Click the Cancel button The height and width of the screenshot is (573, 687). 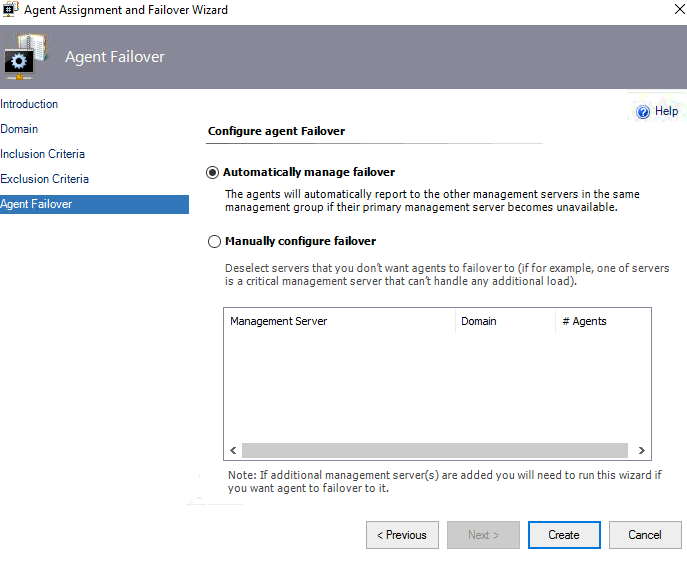645,535
